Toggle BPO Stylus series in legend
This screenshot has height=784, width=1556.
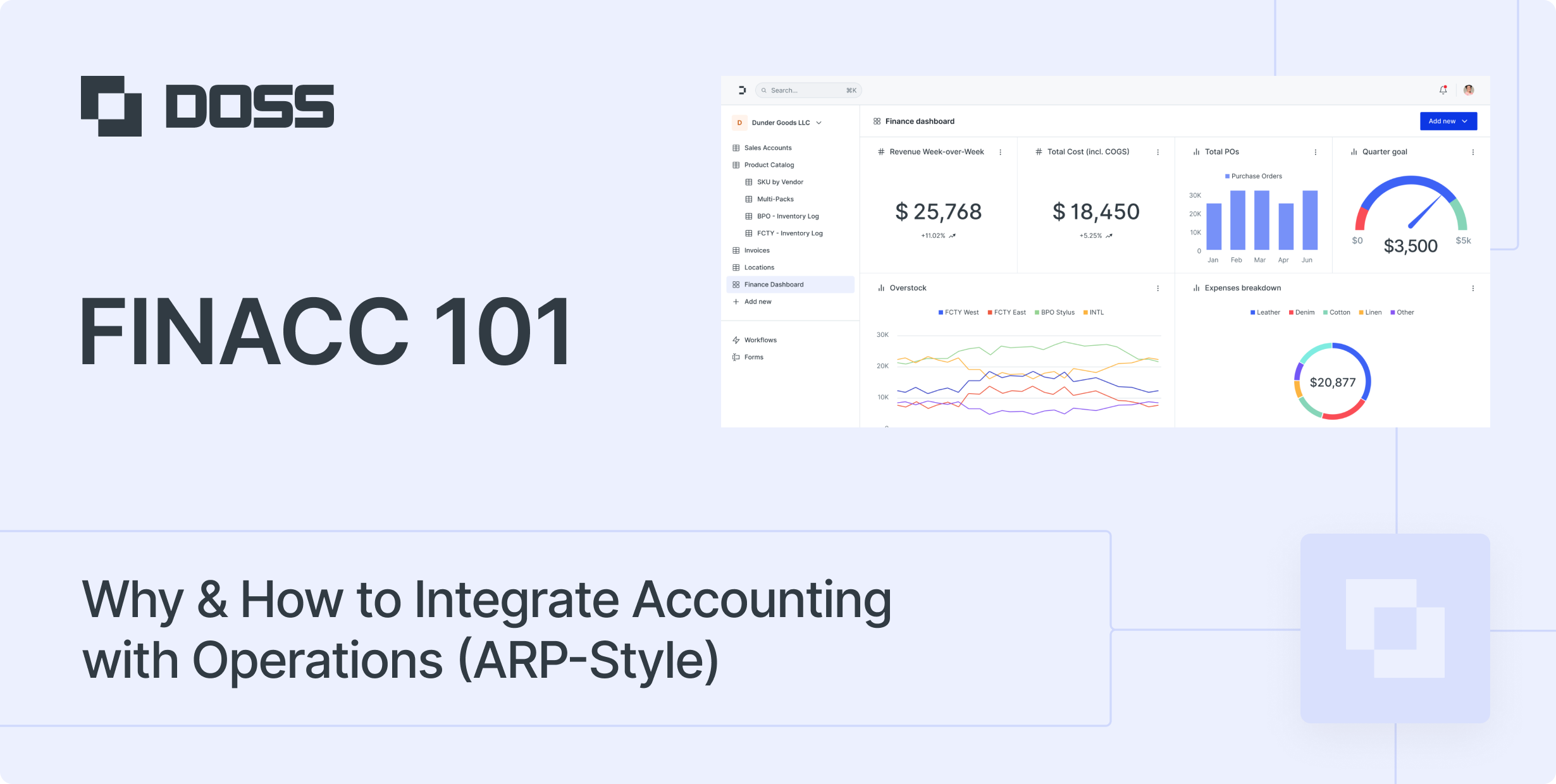[x=1054, y=312]
